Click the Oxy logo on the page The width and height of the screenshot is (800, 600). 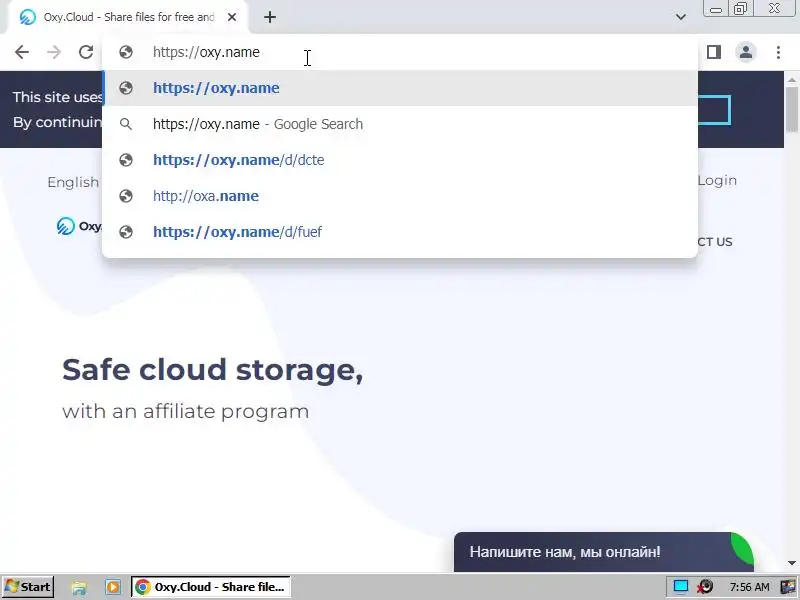[79, 226]
